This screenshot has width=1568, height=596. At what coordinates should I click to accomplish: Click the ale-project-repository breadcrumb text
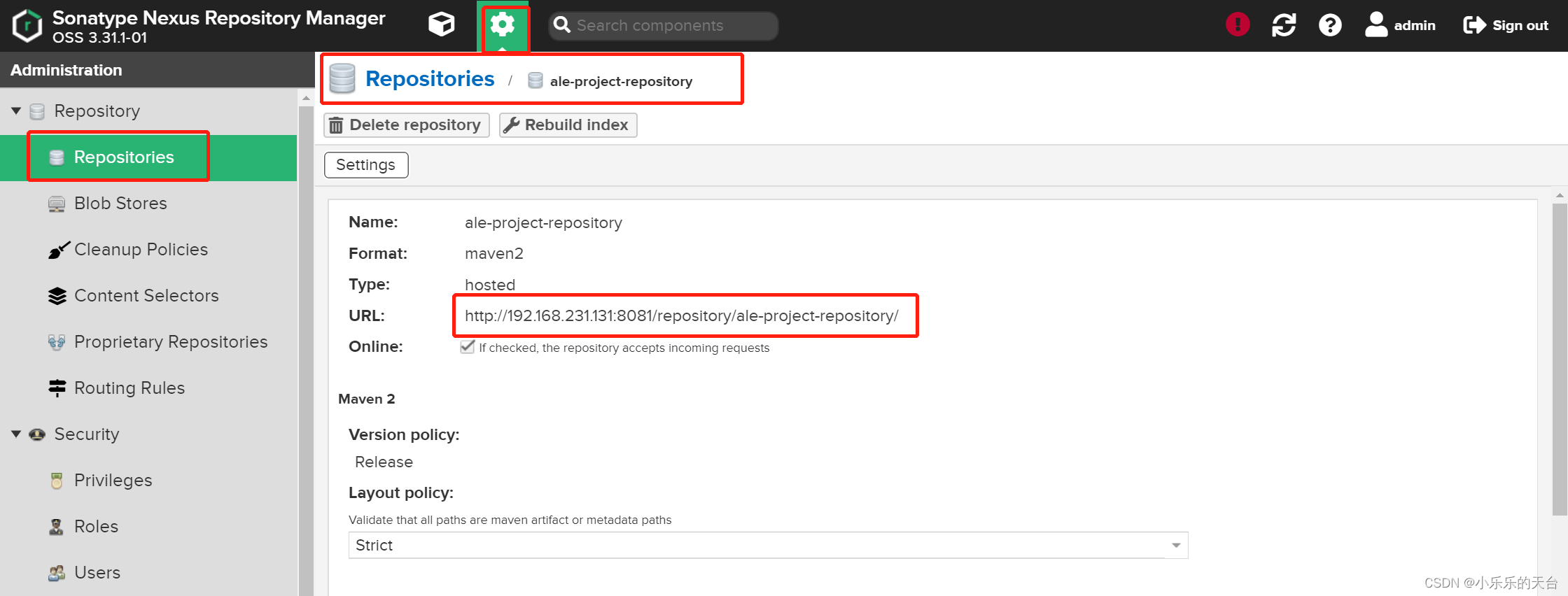tap(621, 81)
